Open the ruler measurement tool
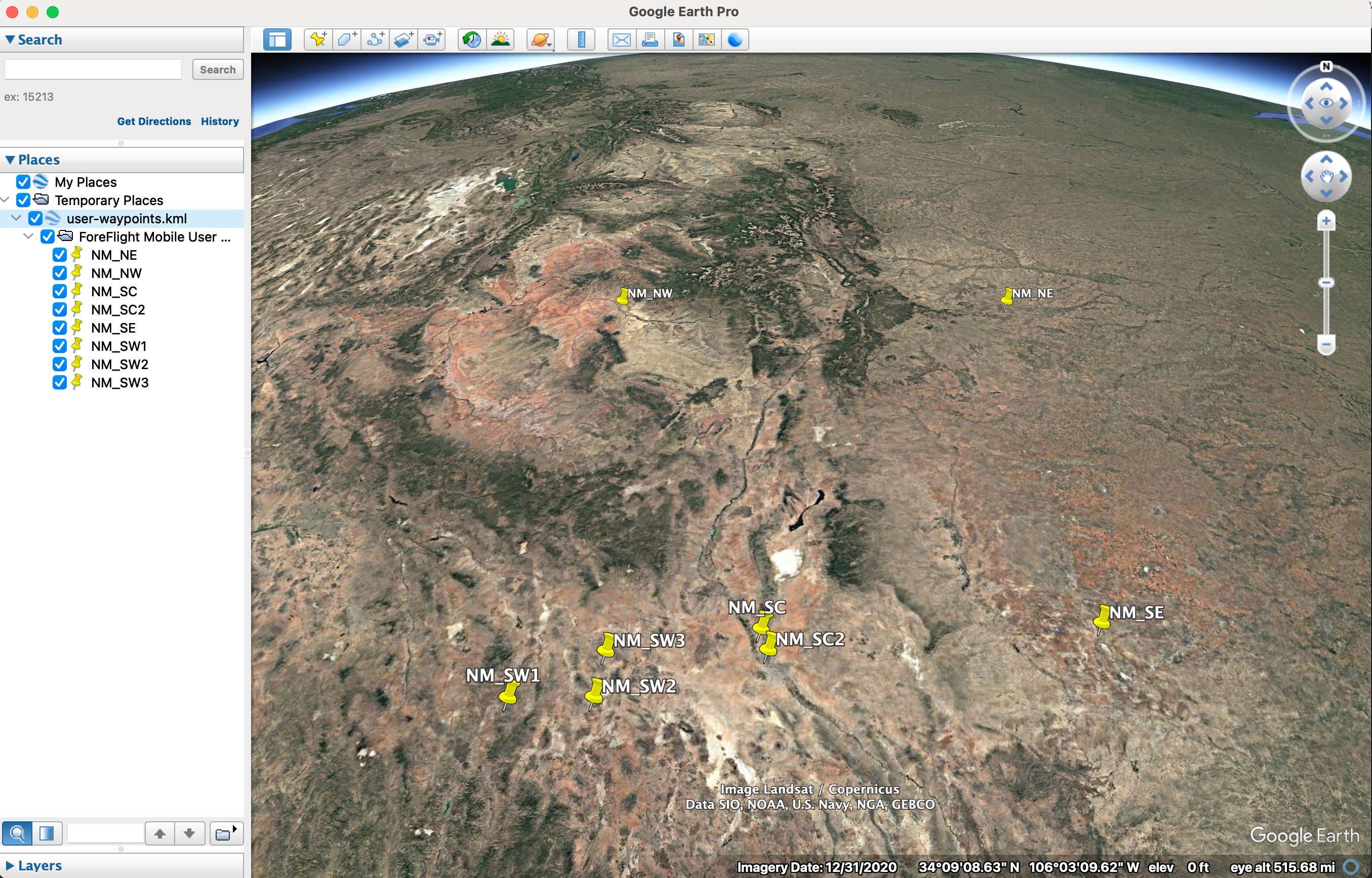Viewport: 1372px width, 878px height. pos(581,39)
